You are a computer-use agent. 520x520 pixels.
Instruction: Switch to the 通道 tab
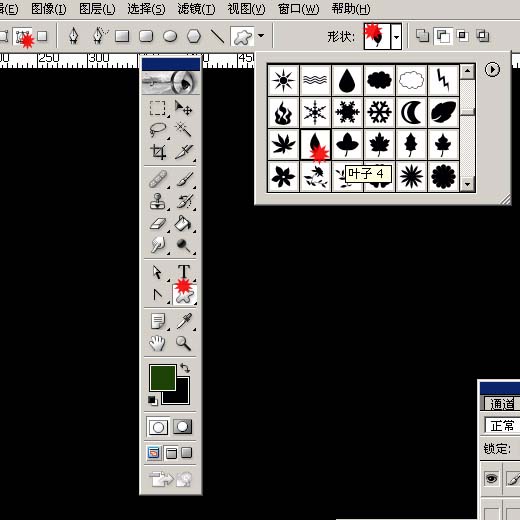click(502, 404)
